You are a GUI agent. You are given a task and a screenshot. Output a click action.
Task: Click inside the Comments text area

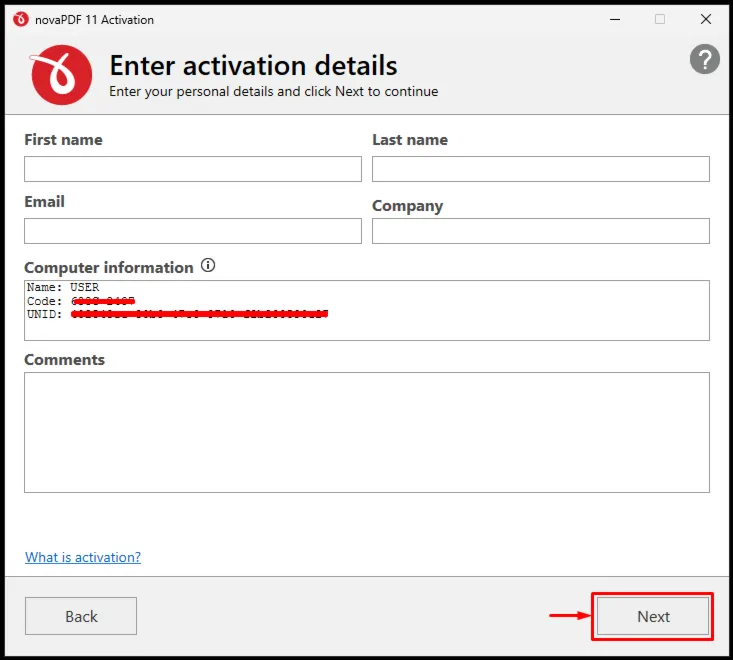click(x=366, y=432)
